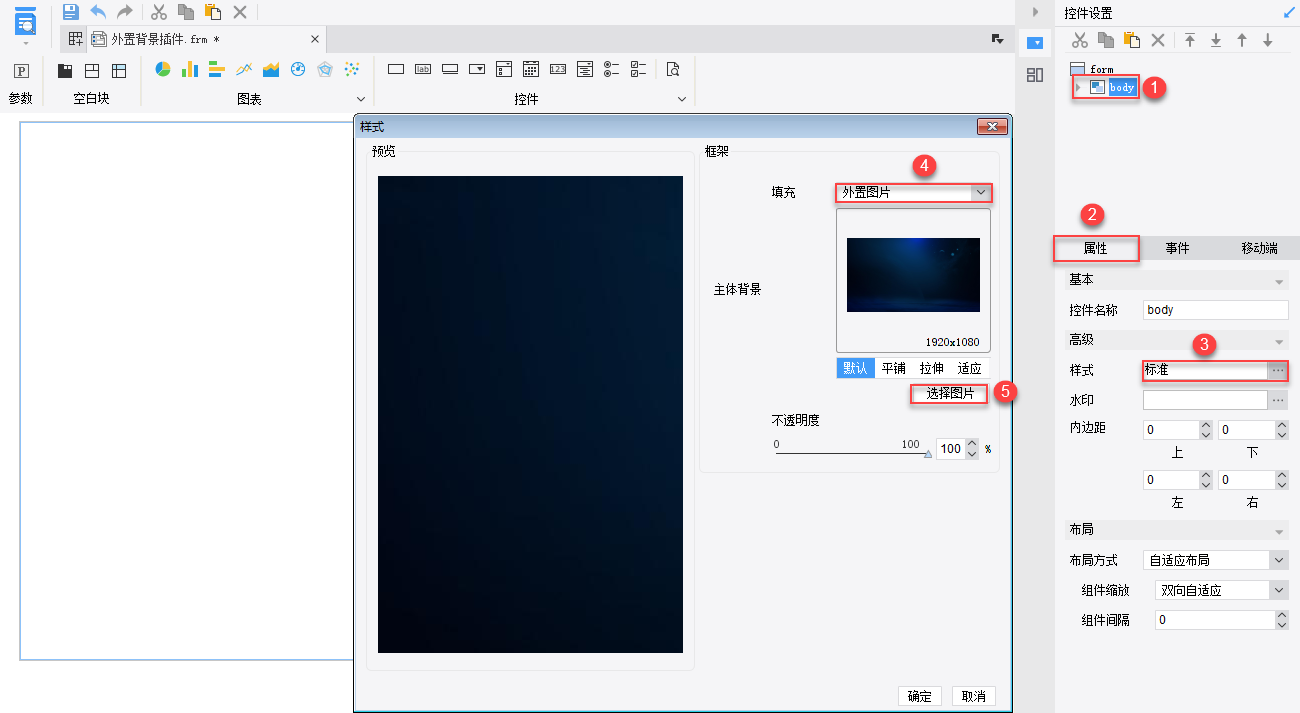Insert the pie chart

[163, 69]
